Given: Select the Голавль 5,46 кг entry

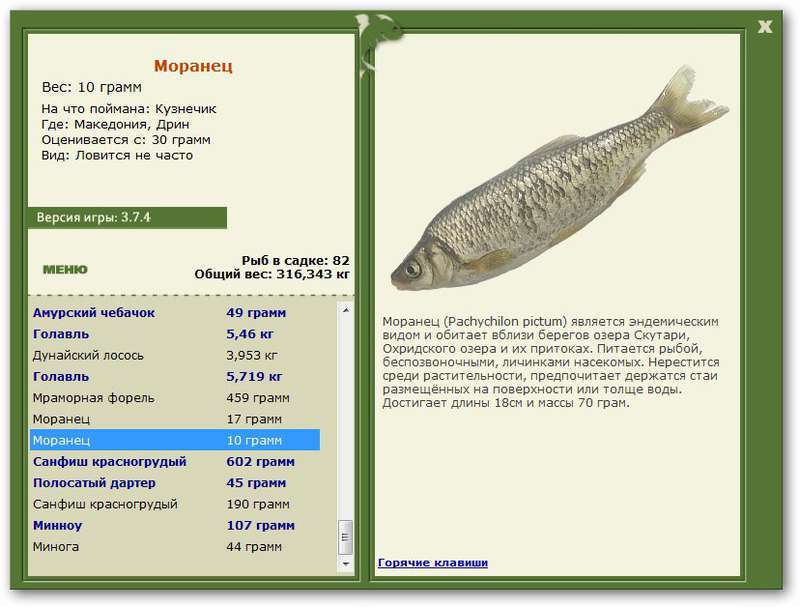Looking at the screenshot, I should 61,334.
